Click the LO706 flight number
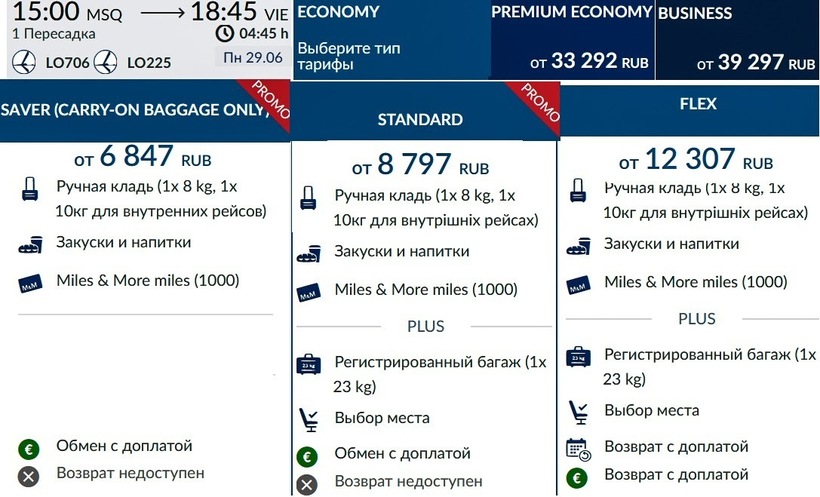820x497 pixels. [x=70, y=63]
